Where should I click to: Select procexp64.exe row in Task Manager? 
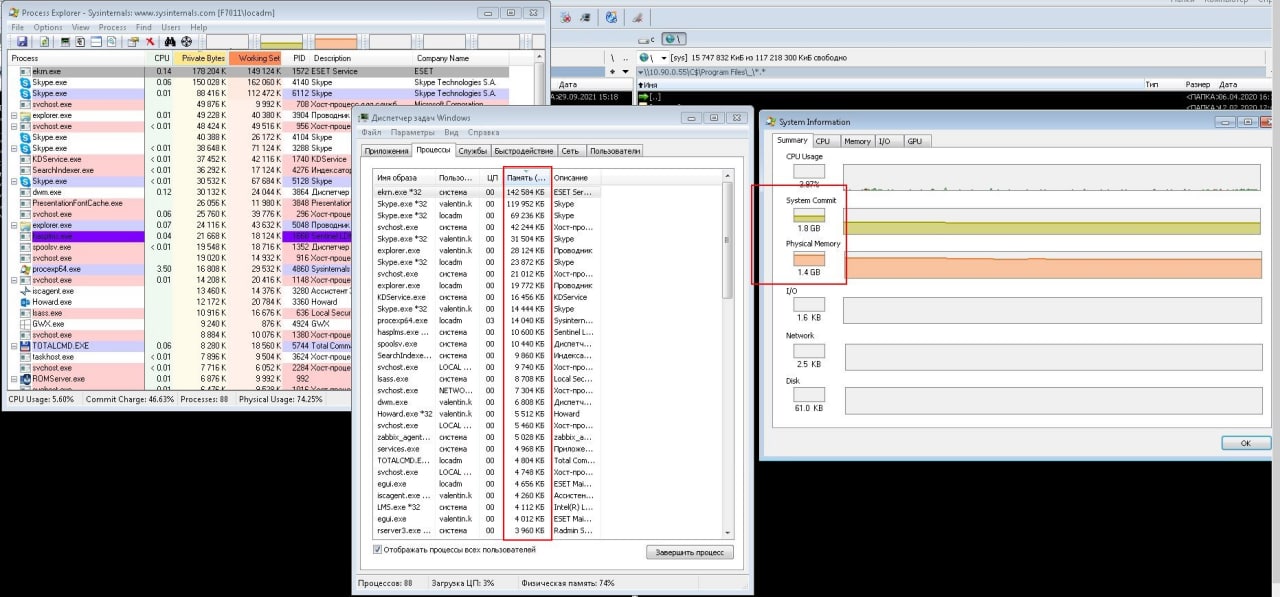(x=485, y=320)
